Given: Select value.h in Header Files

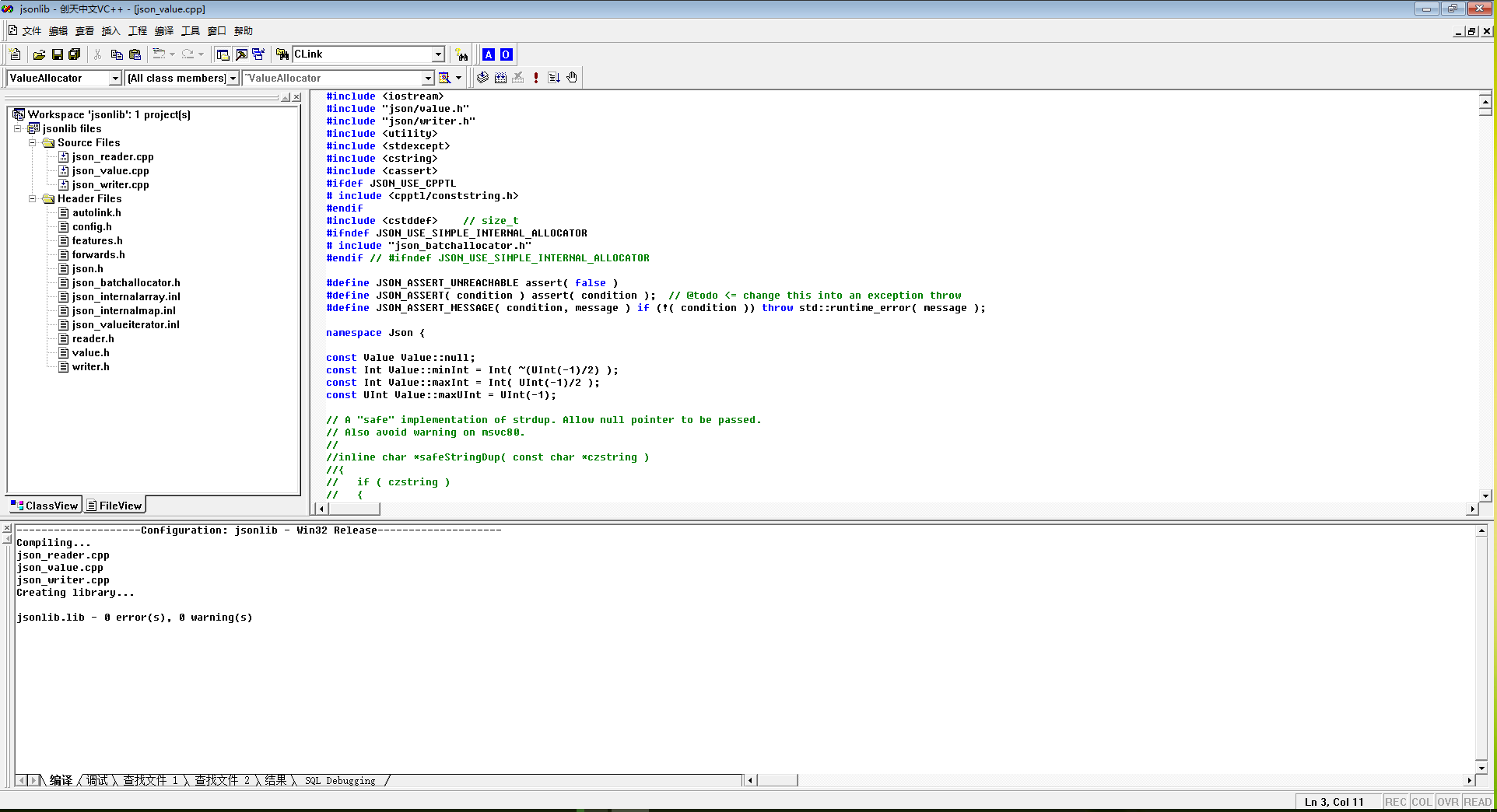Looking at the screenshot, I should point(91,353).
